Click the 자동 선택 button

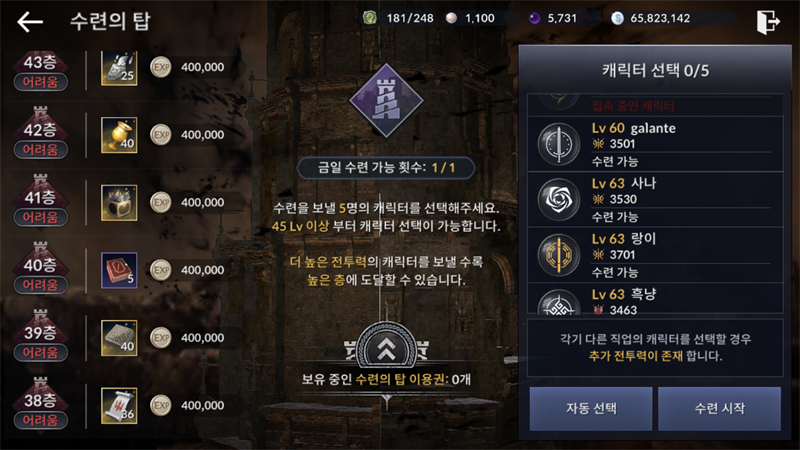pos(591,409)
